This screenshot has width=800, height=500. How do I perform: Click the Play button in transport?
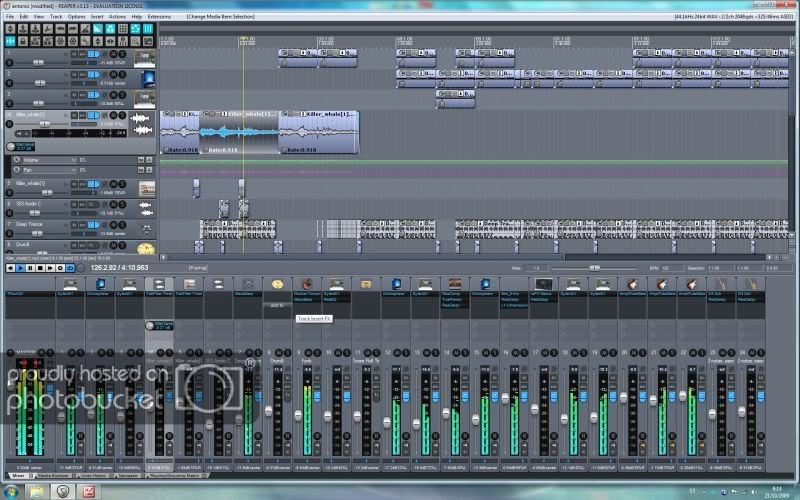click(20, 268)
